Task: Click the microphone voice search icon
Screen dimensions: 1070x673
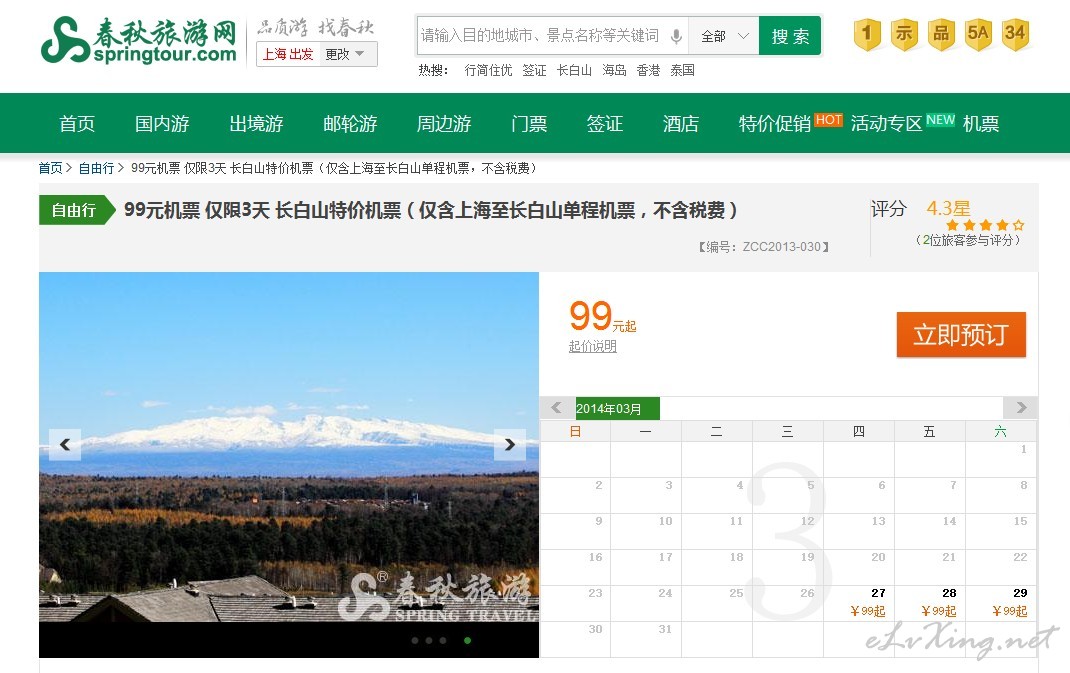Action: 676,36
